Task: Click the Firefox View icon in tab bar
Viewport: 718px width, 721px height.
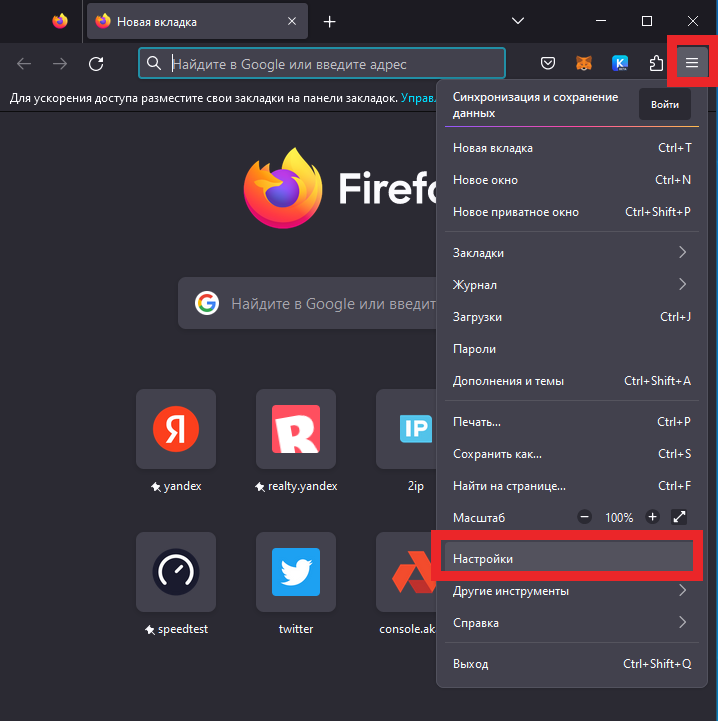Action: 60,21
